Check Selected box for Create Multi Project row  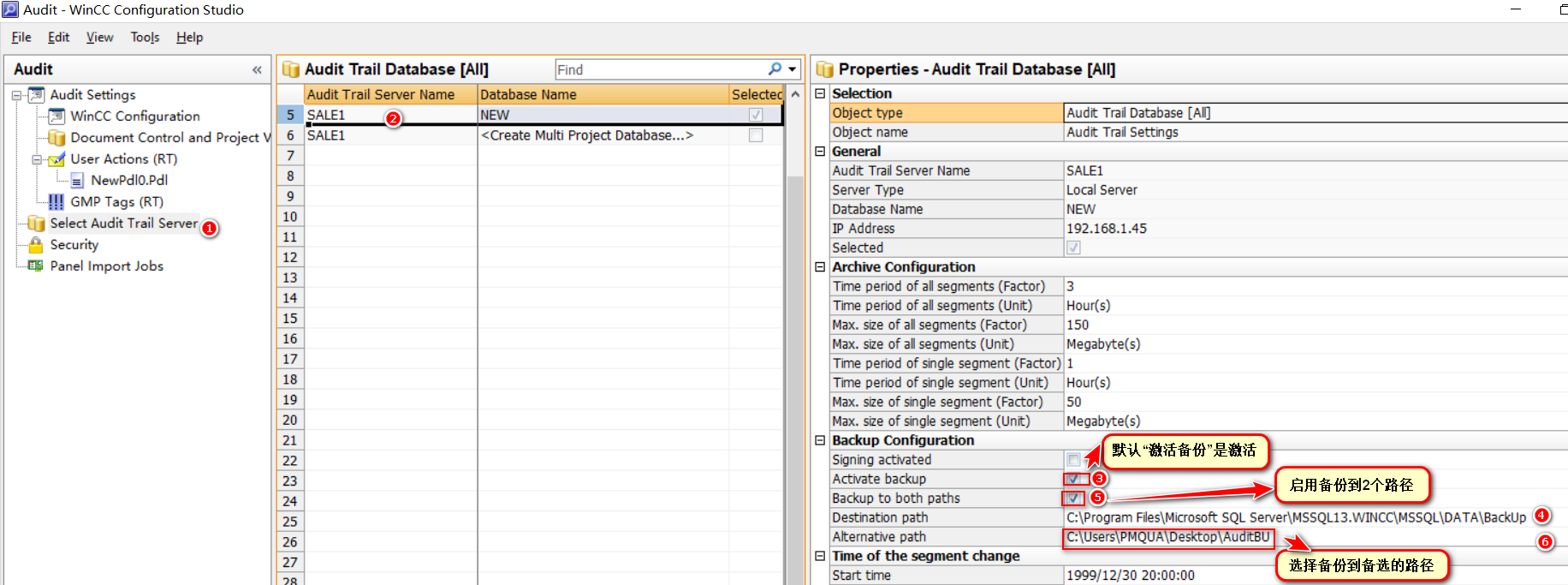pos(756,135)
